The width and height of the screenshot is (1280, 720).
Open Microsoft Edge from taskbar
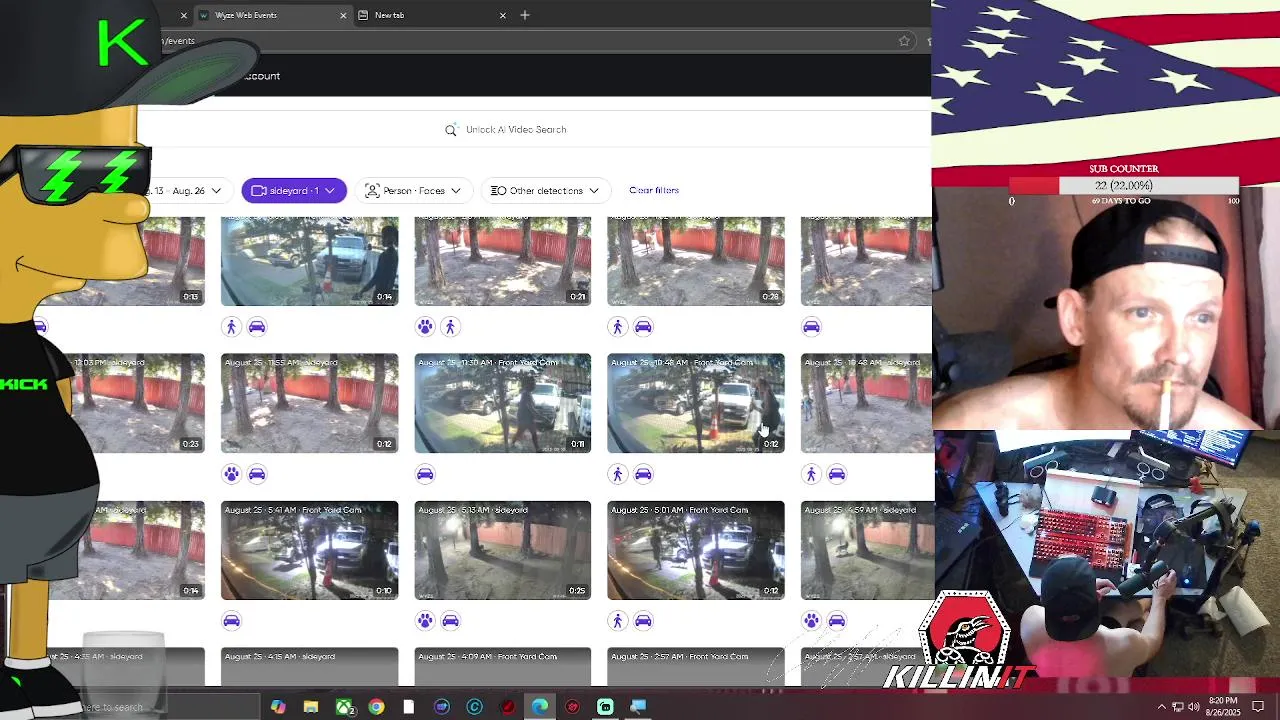540,707
